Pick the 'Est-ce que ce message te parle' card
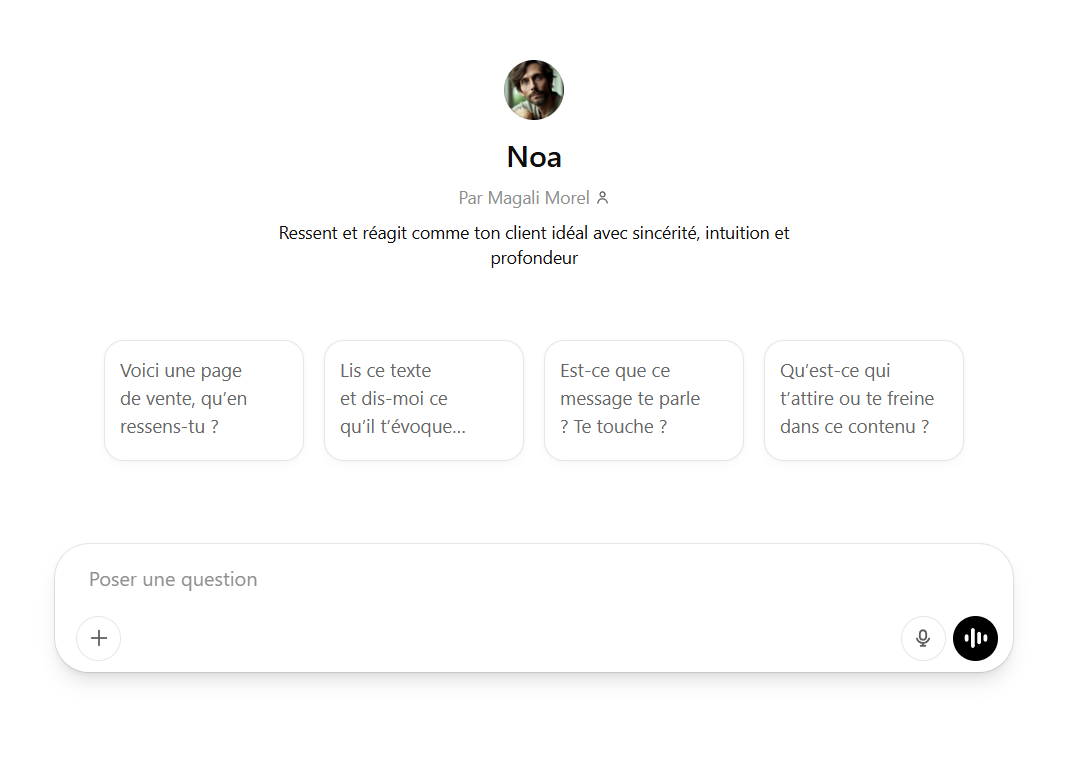The height and width of the screenshot is (761, 1076). point(644,400)
